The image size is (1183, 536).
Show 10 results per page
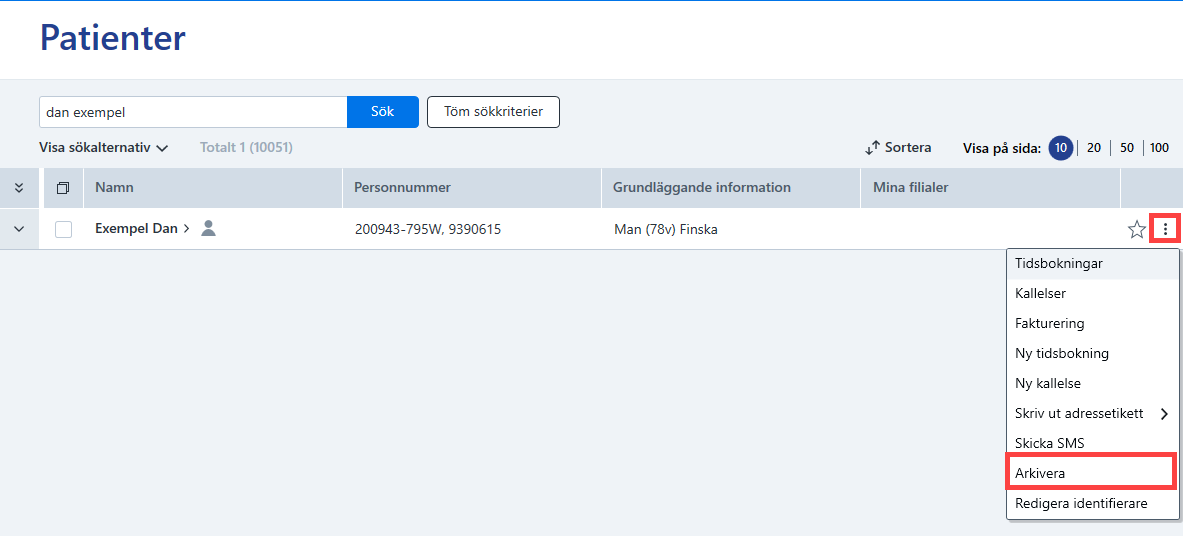point(1061,148)
